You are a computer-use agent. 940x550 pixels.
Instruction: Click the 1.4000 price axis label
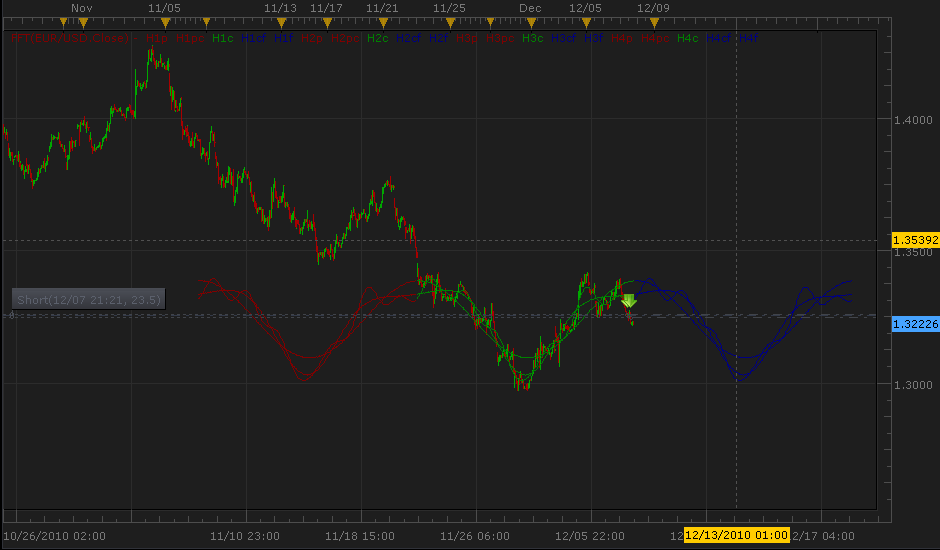(913, 120)
